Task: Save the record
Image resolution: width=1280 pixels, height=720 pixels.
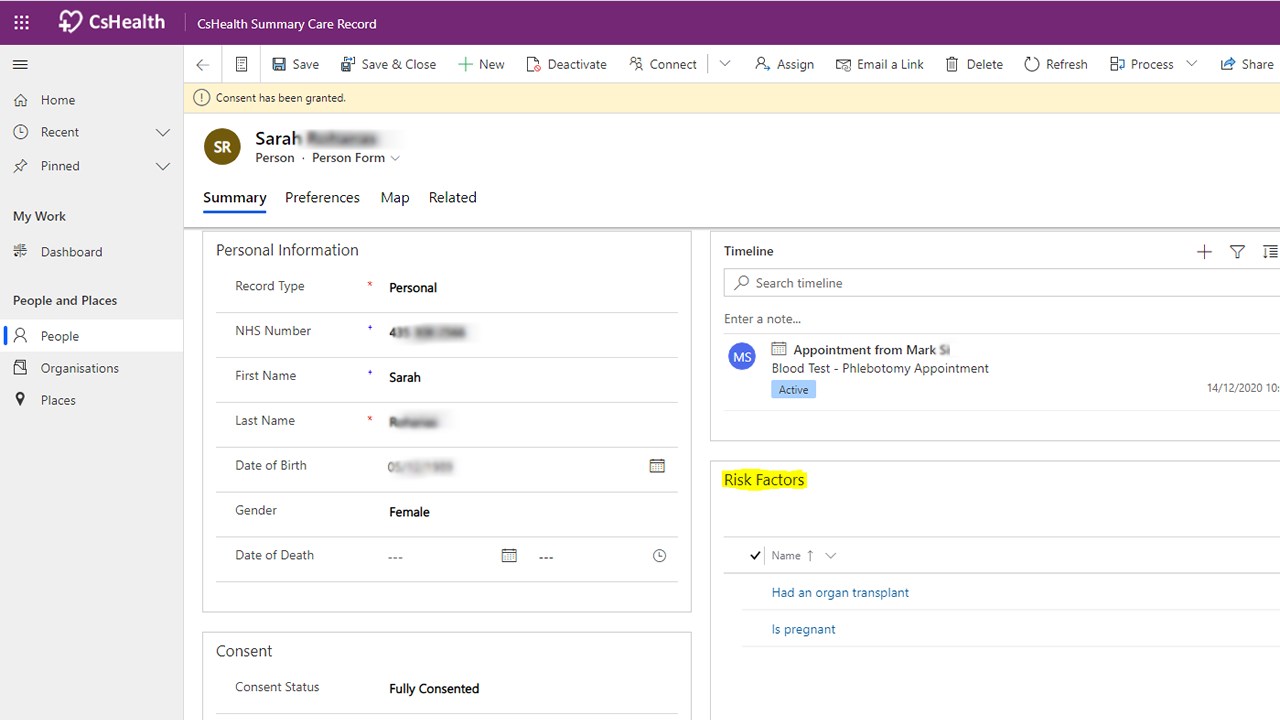Action: 296,64
